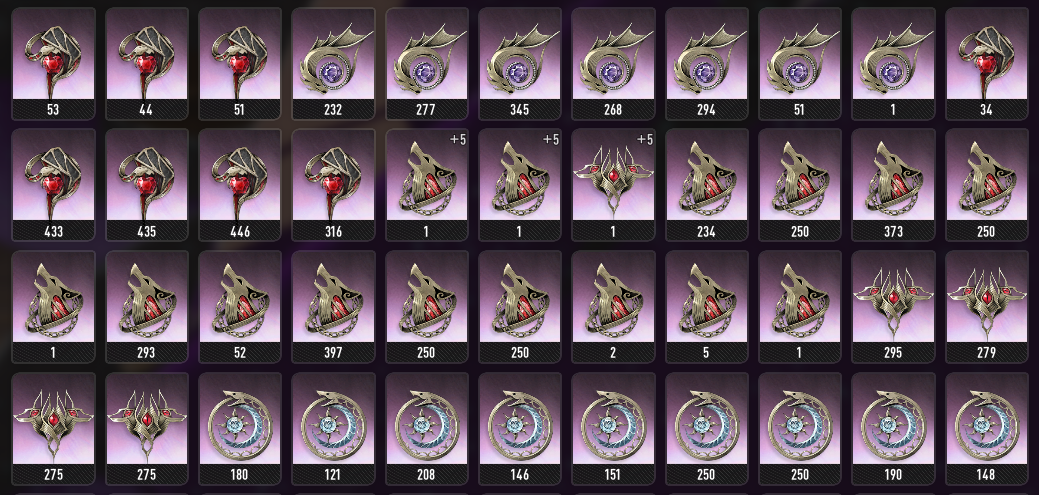The width and height of the screenshot is (1039, 495).
Task: Click the wolf head item with count 5
Action: point(706,307)
